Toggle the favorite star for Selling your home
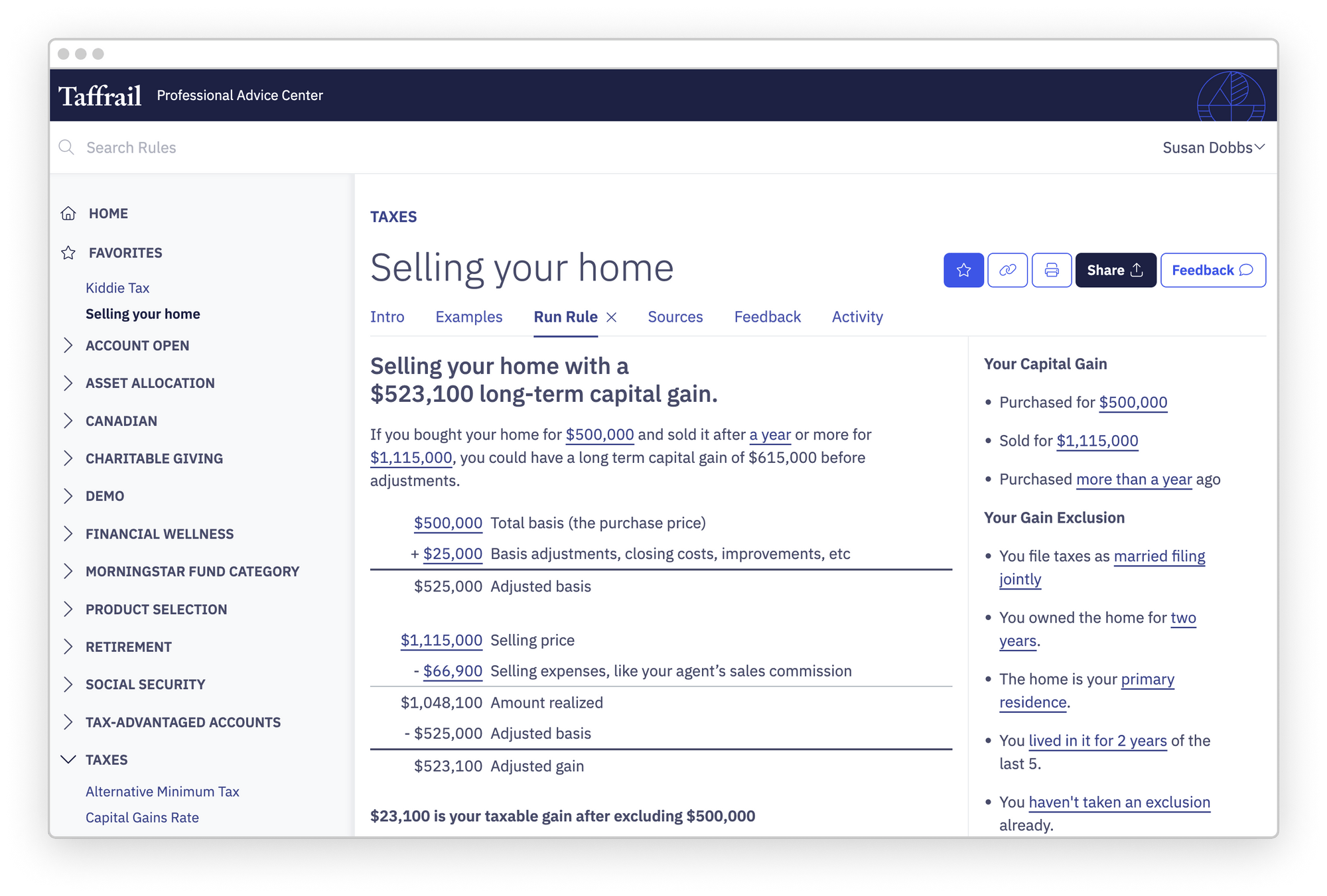 click(x=963, y=270)
